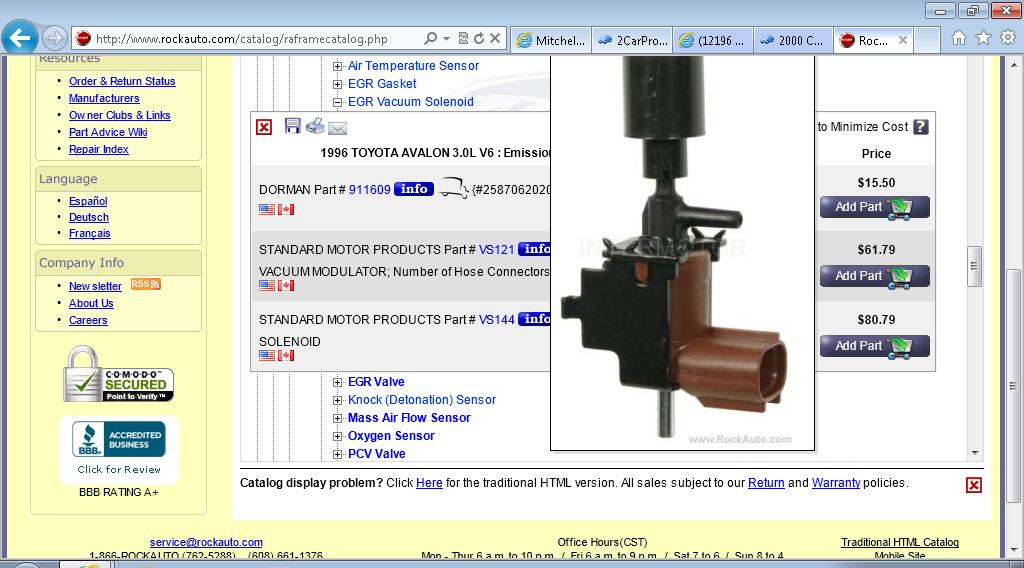Click the info badge for part VS121

point(535,249)
